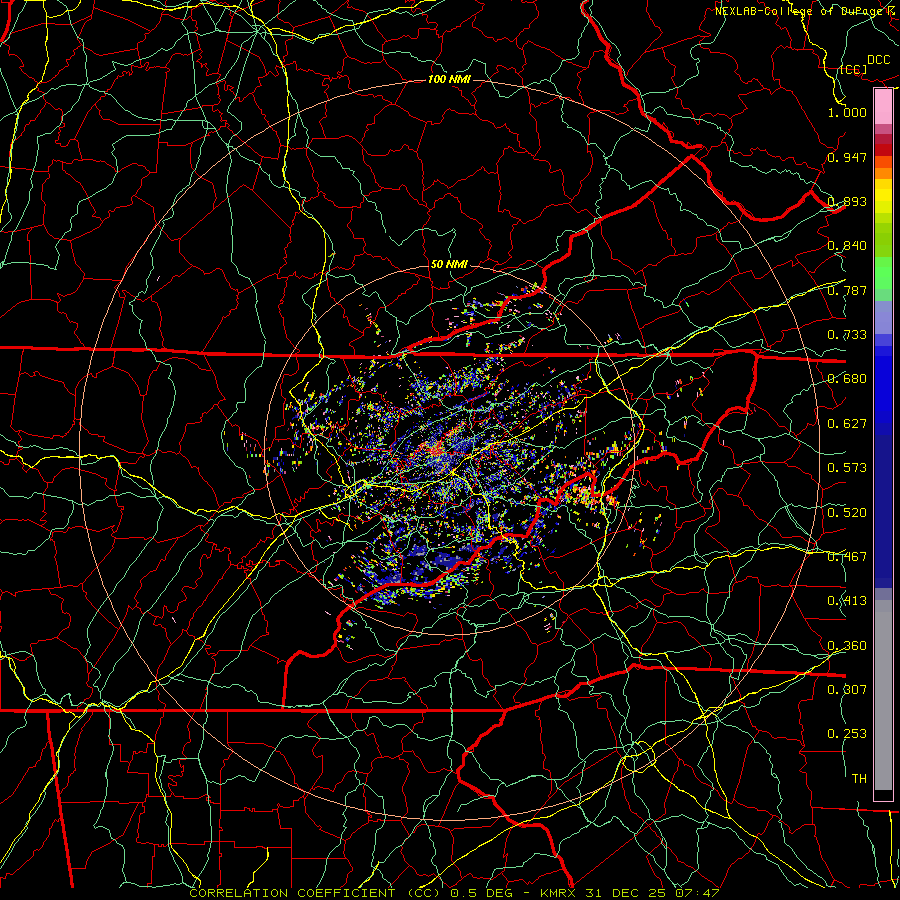Click the 0.573 color scale value
The height and width of the screenshot is (900, 900).
click(x=847, y=468)
